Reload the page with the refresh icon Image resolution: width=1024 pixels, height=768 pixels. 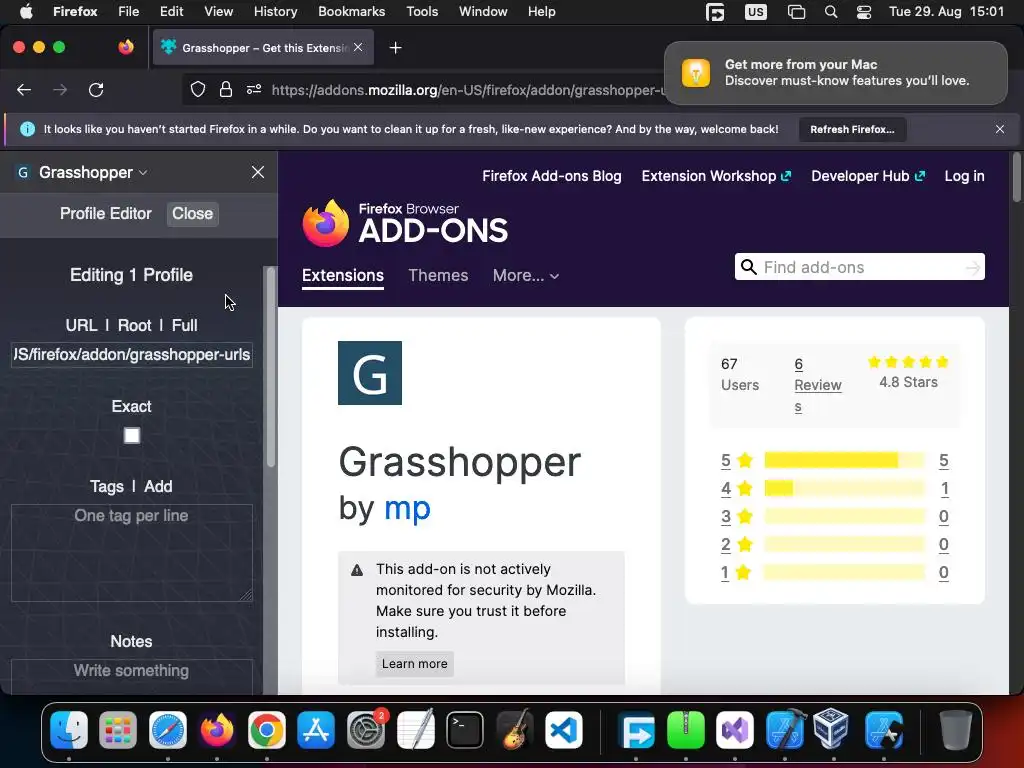click(x=96, y=90)
